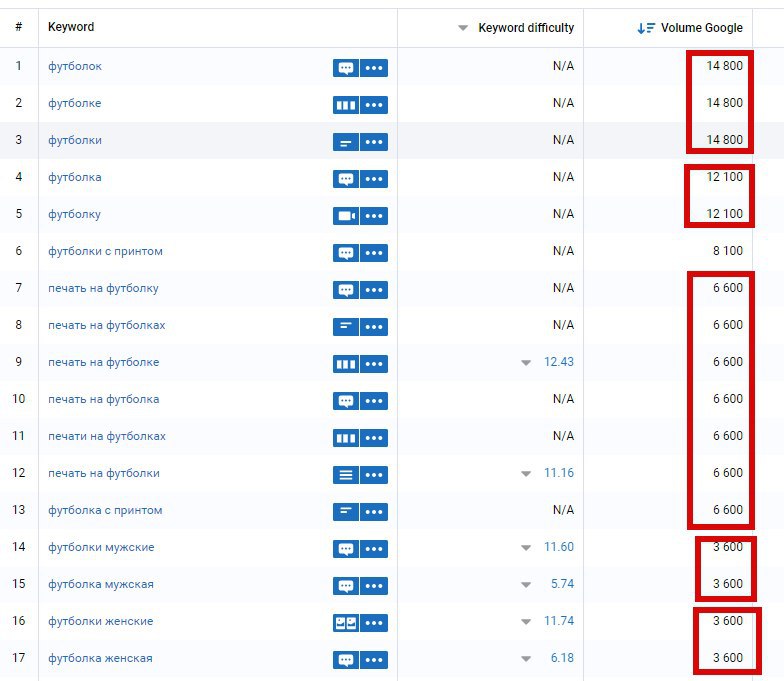Sort by Volume Google column
This screenshot has width=784, height=681.
click(x=690, y=28)
